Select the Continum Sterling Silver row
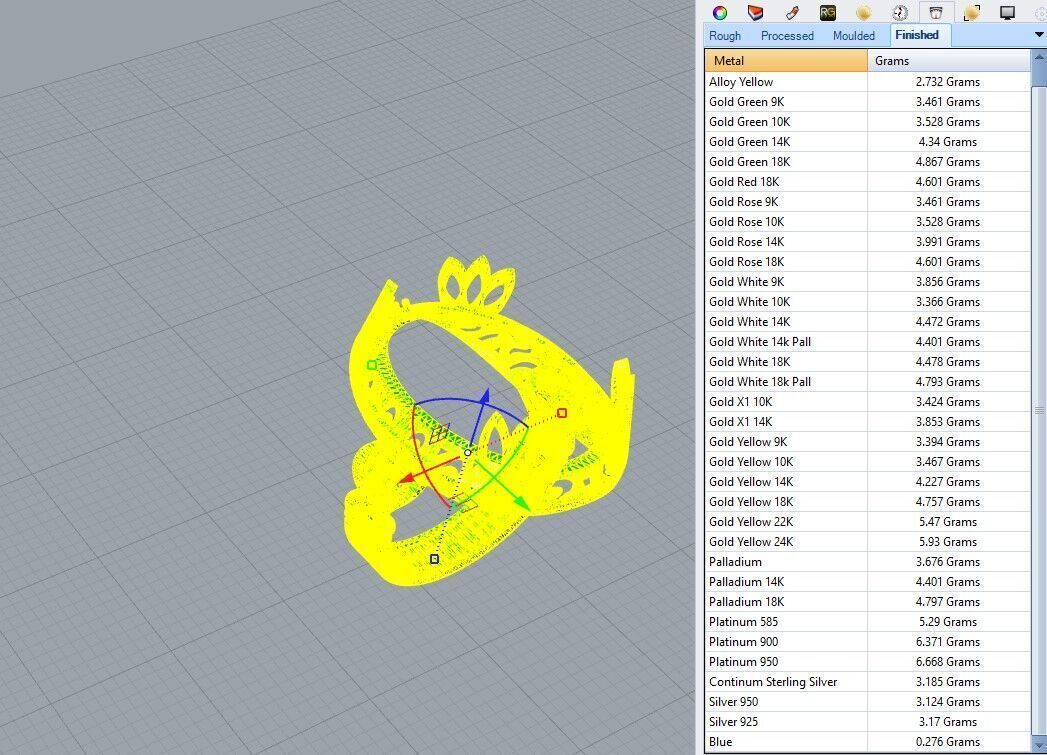Image resolution: width=1047 pixels, height=755 pixels. pyautogui.click(x=867, y=682)
